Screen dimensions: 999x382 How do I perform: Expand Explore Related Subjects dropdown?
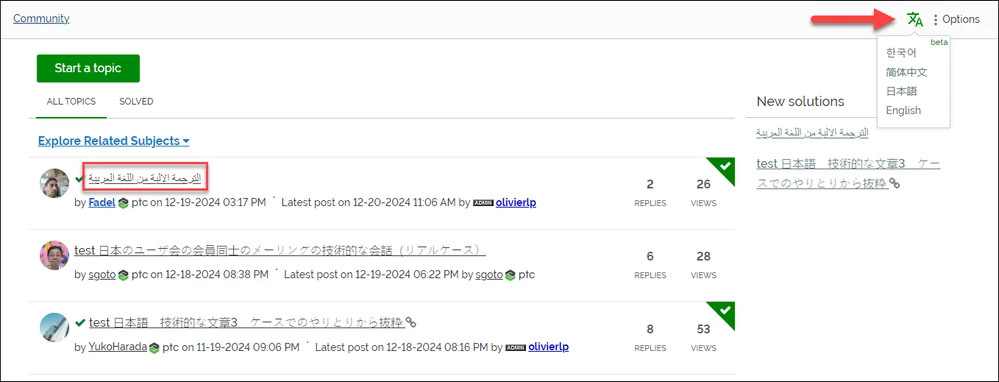point(113,141)
